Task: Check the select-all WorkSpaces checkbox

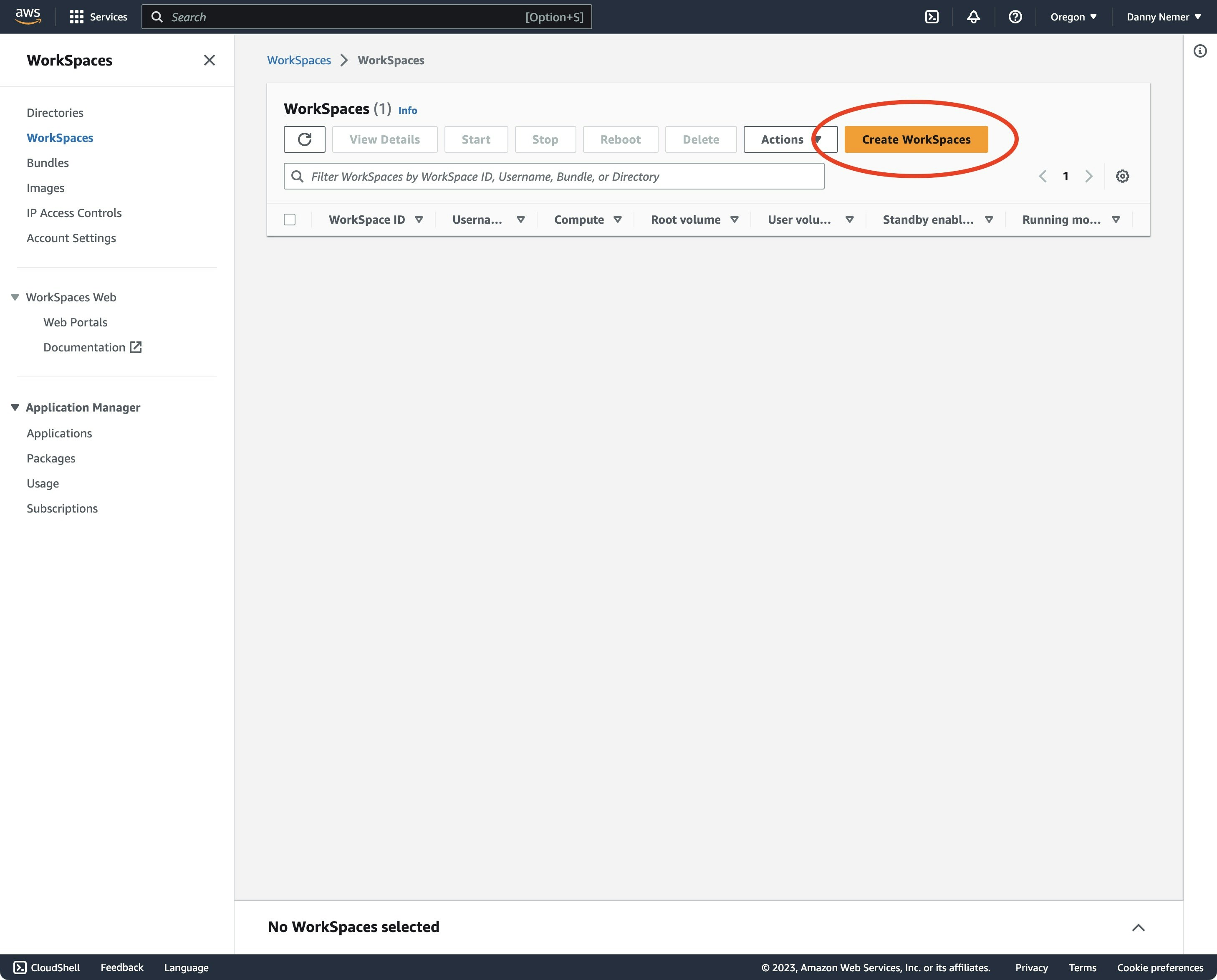Action: [x=290, y=219]
